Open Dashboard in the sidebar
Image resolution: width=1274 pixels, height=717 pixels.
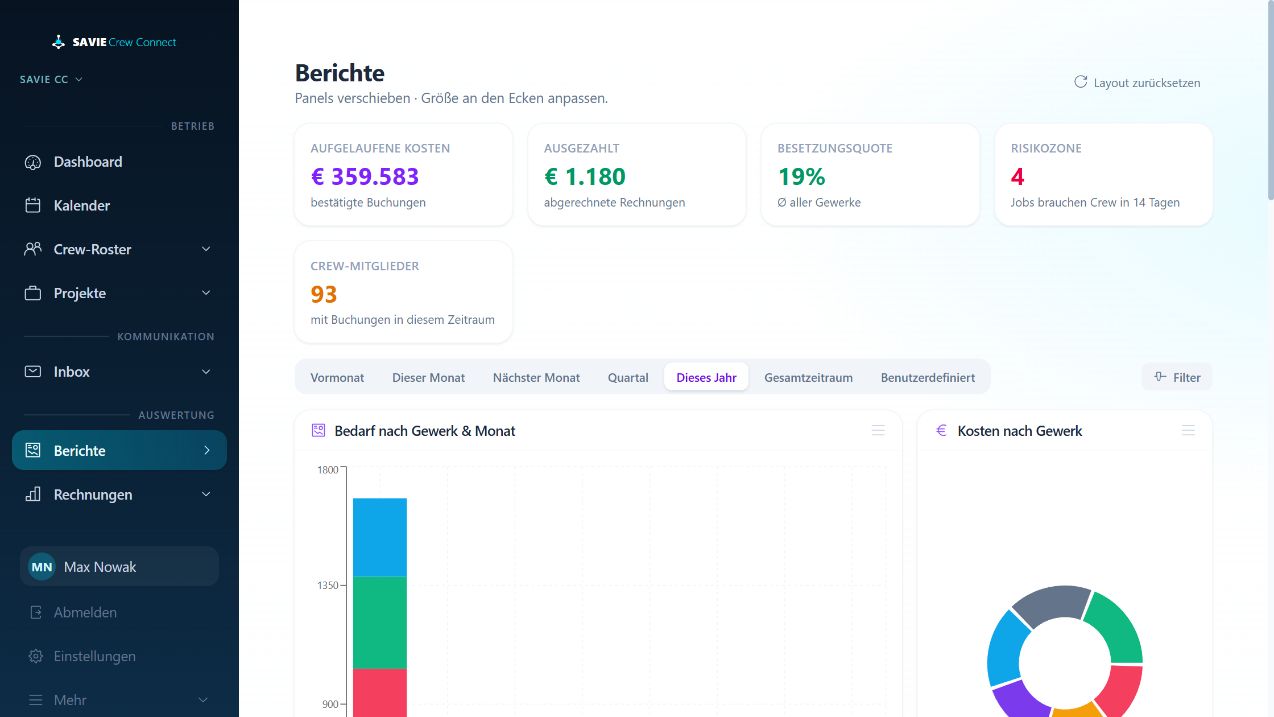(x=119, y=162)
